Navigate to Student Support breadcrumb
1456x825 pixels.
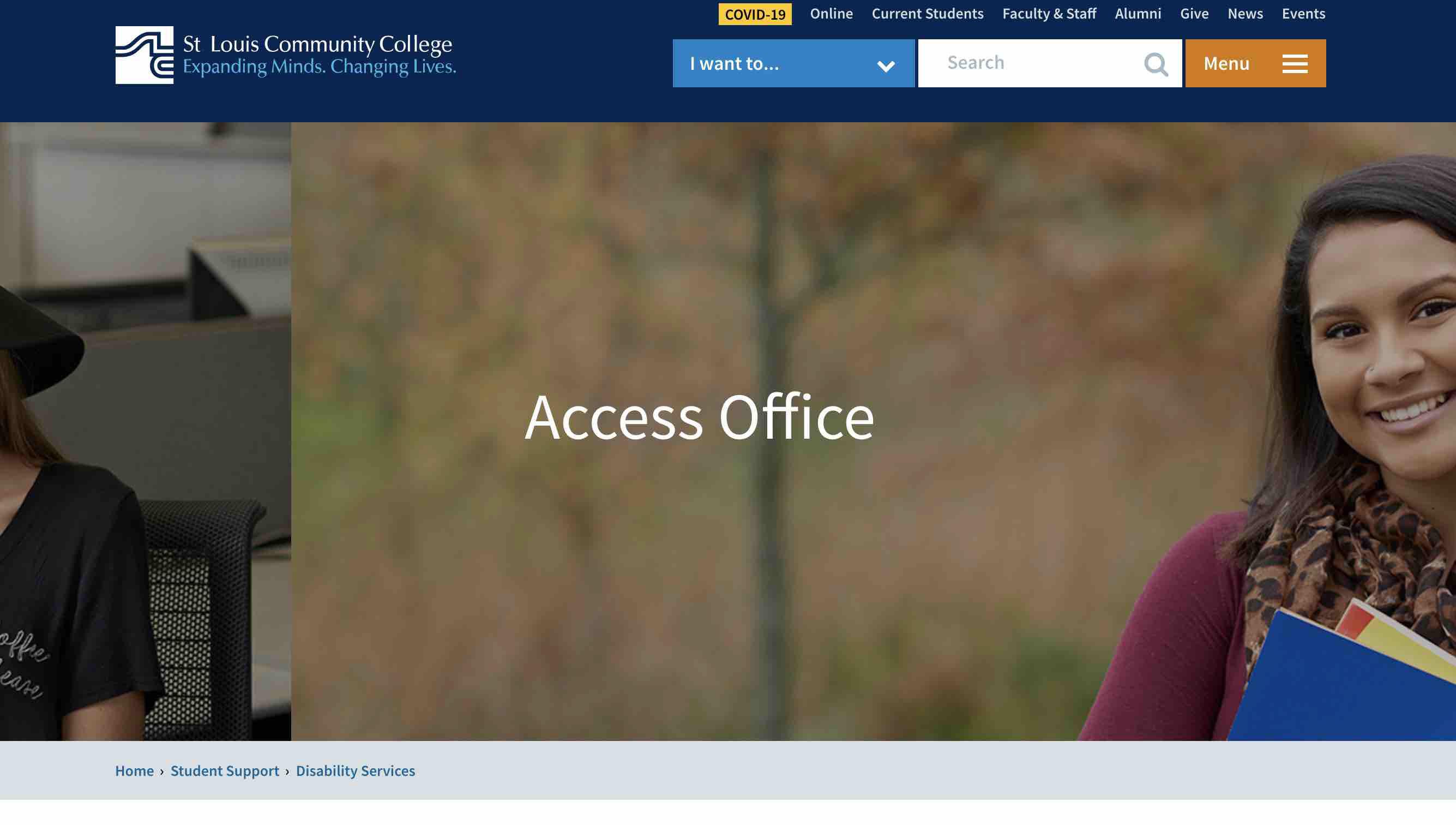[225, 770]
